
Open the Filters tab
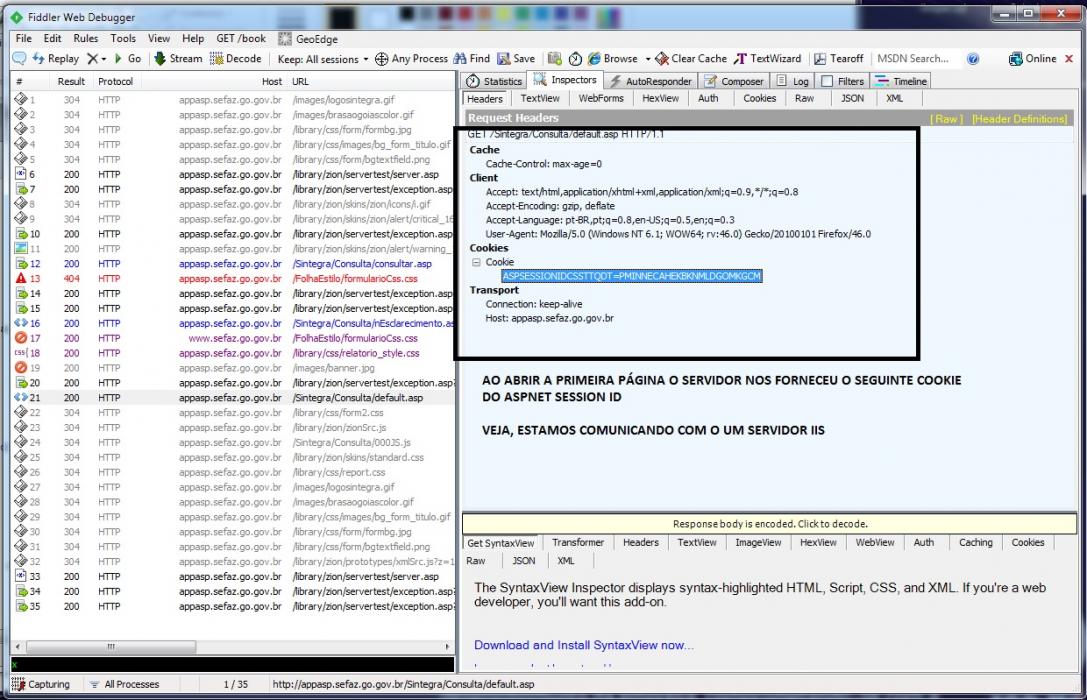843,81
